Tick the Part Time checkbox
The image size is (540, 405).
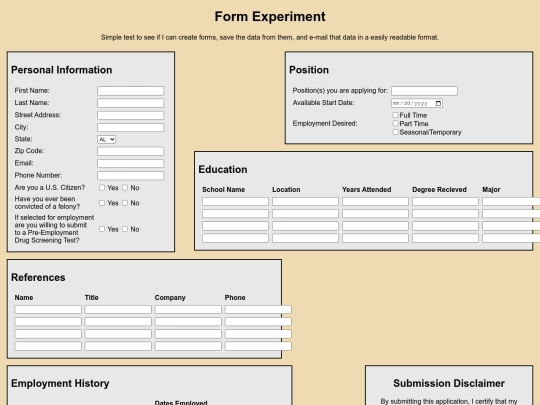pos(395,123)
